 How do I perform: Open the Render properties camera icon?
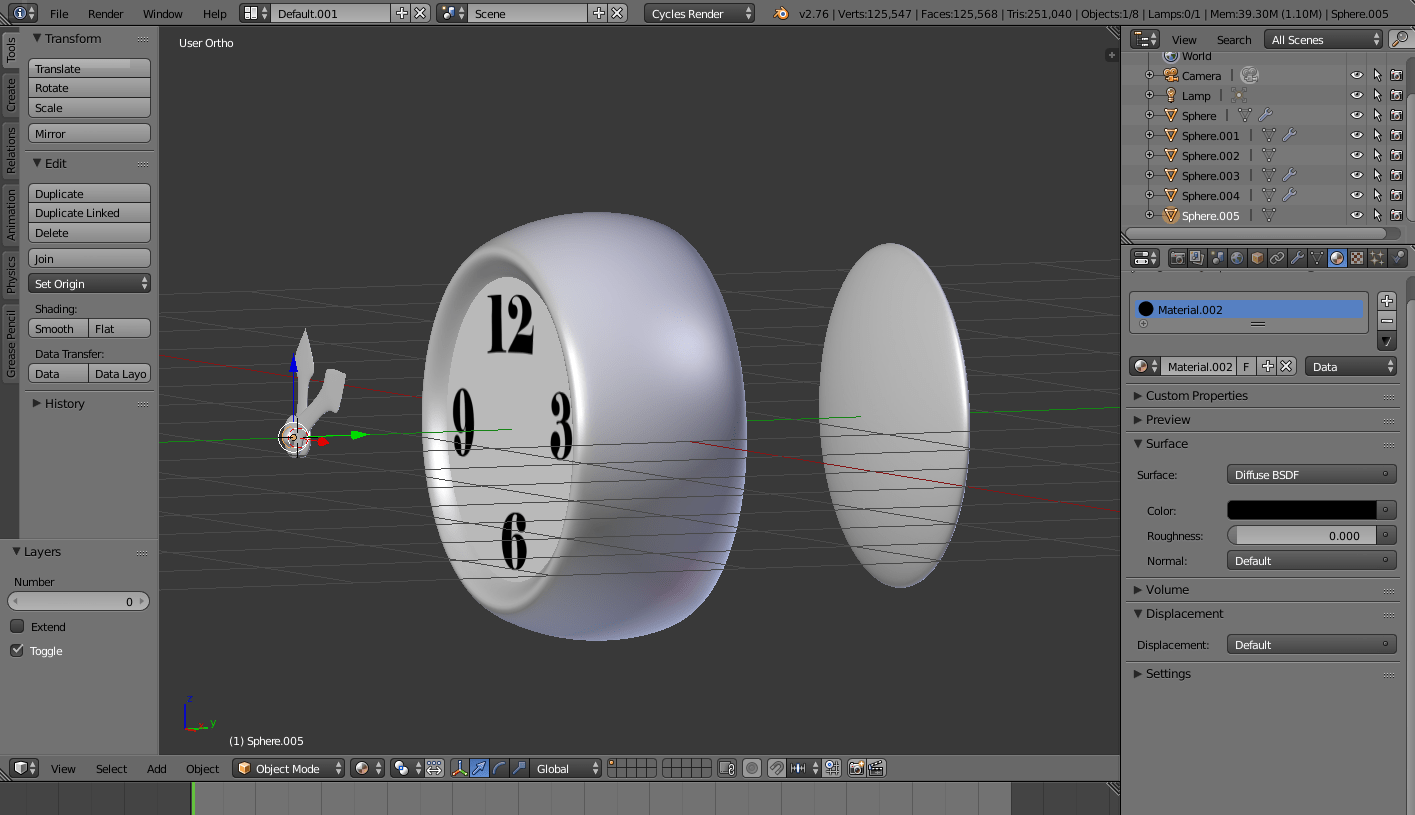[x=1178, y=257]
